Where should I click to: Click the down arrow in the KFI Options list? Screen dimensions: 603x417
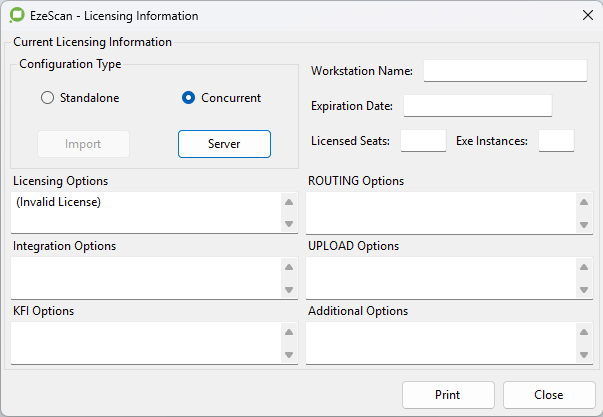pyautogui.click(x=289, y=354)
